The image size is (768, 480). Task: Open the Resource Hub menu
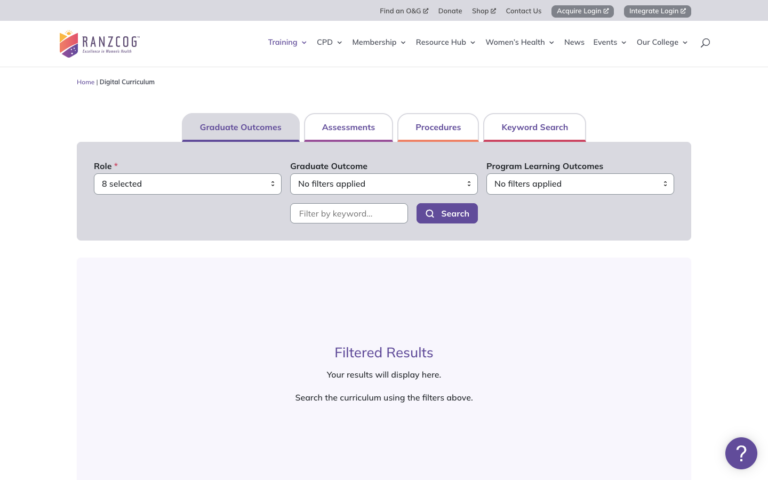(x=445, y=43)
